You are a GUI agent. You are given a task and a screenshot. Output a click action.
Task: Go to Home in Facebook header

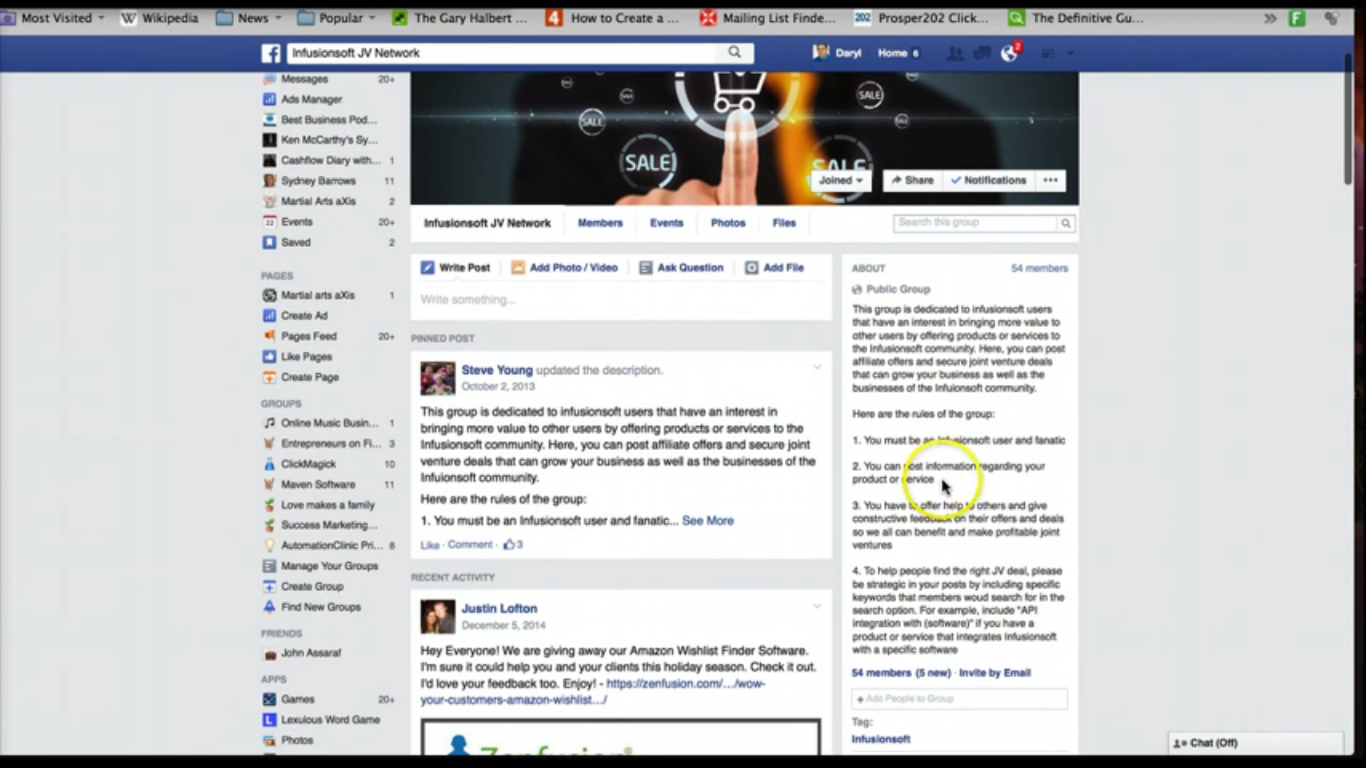tap(892, 53)
